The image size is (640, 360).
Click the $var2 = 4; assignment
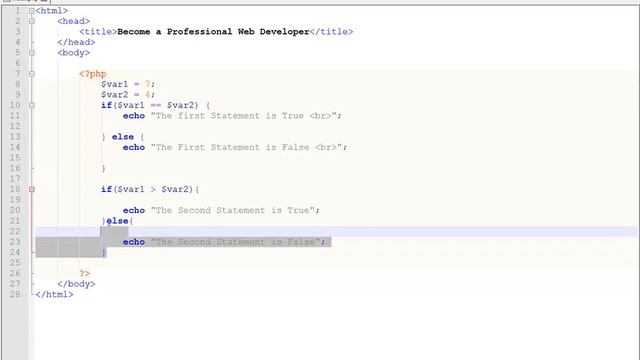(x=128, y=95)
